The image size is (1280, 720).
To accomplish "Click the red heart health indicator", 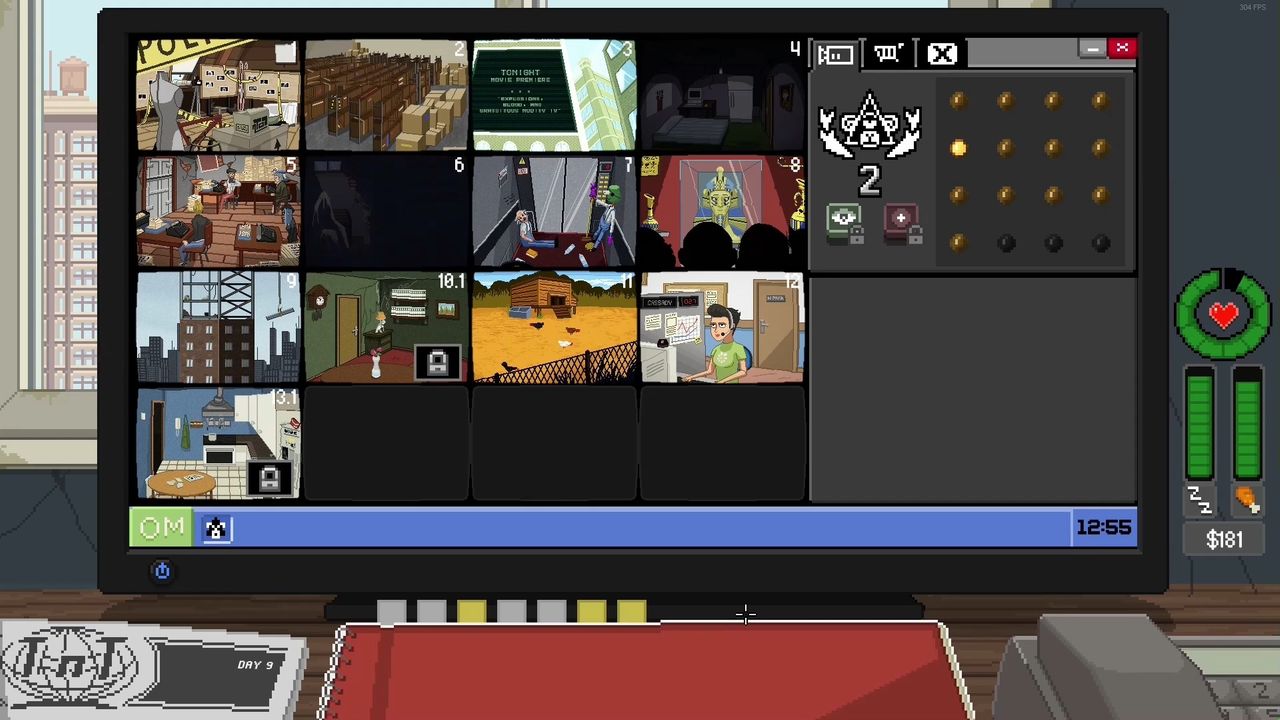I will tap(1223, 315).
